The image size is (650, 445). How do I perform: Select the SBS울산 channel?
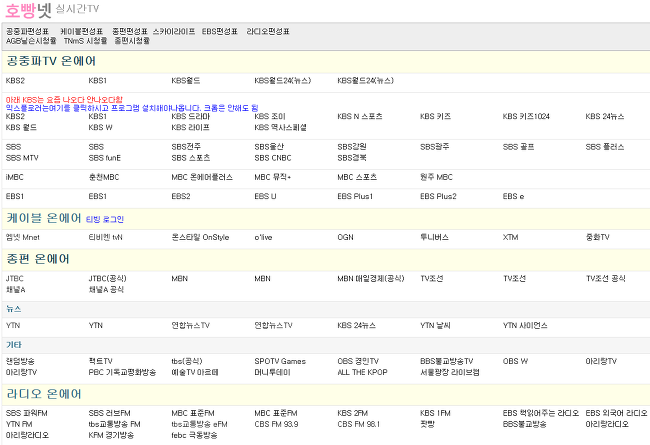tap(269, 147)
